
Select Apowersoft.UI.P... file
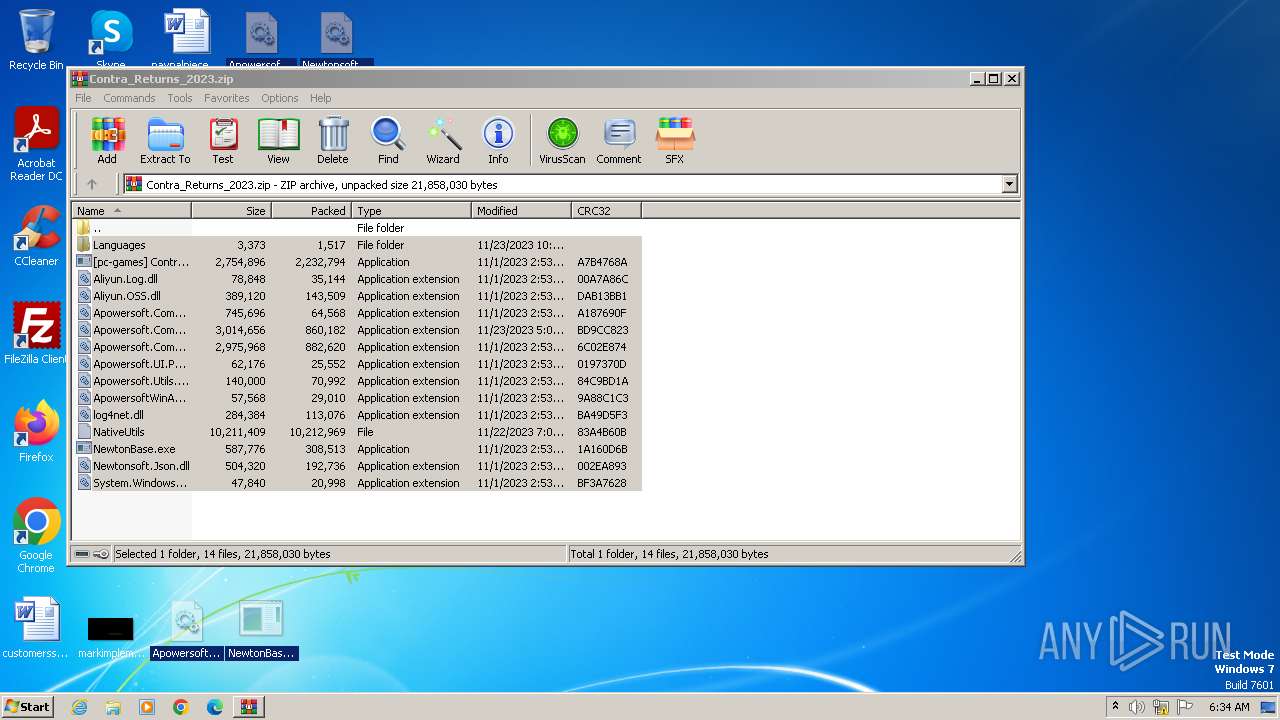[x=357, y=364]
